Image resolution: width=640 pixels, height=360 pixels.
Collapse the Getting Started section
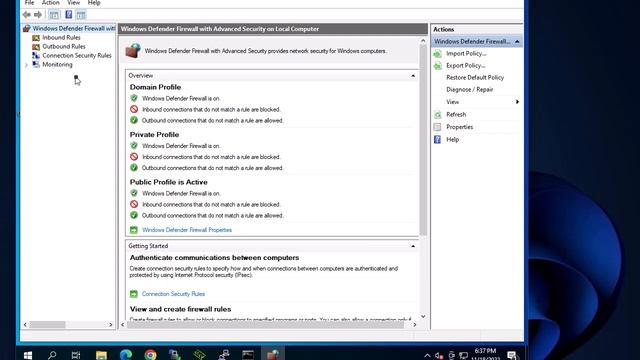pos(413,246)
